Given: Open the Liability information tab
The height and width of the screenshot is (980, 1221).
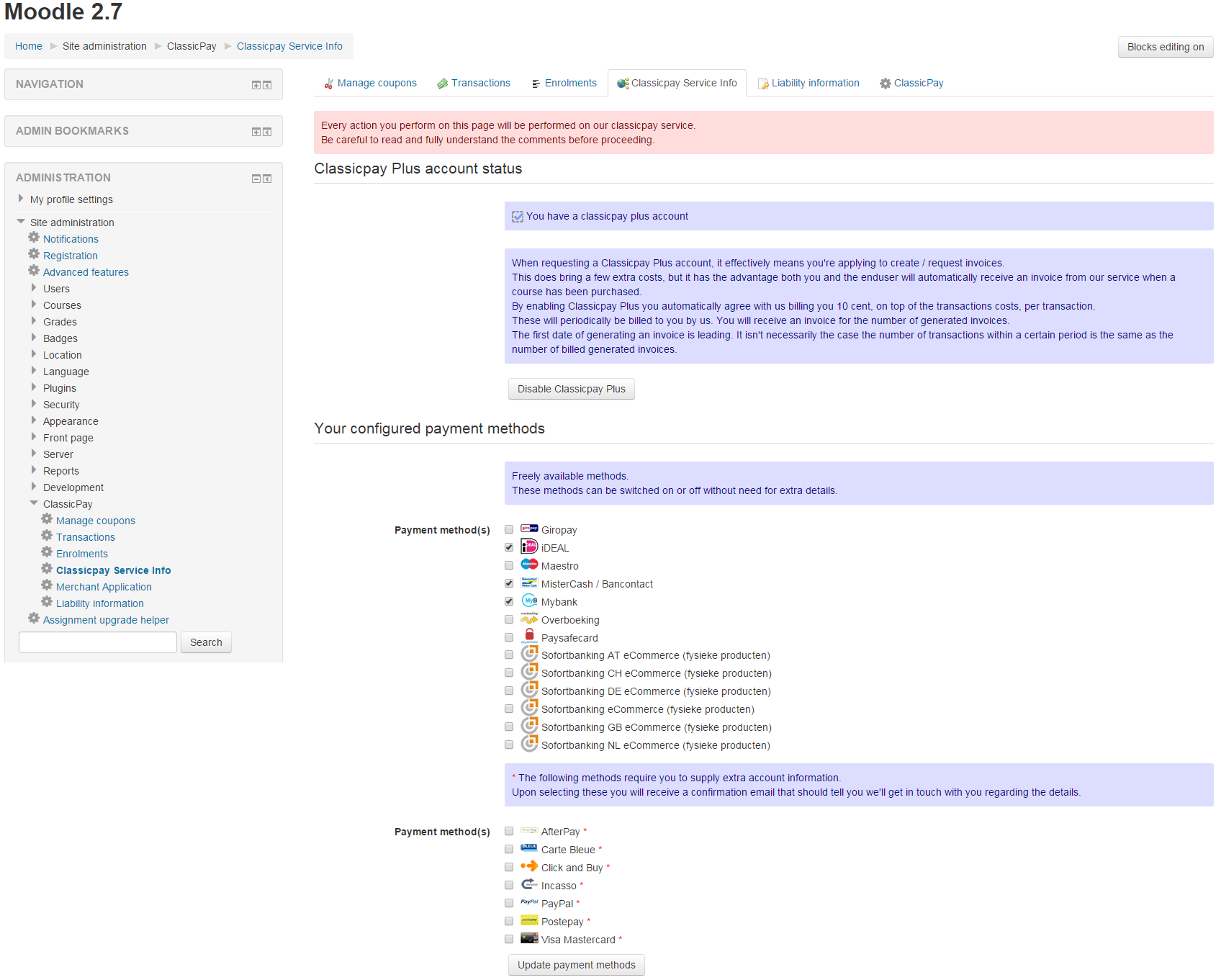Looking at the screenshot, I should tap(808, 84).
